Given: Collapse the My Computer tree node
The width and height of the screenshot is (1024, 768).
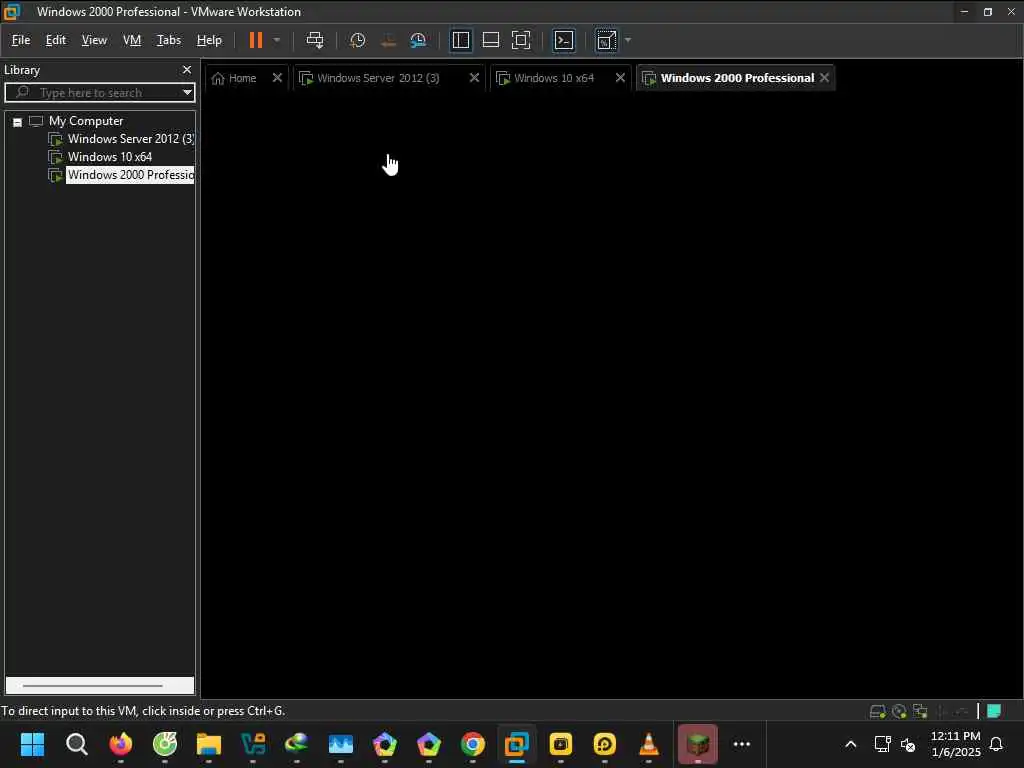Looking at the screenshot, I should [x=18, y=121].
